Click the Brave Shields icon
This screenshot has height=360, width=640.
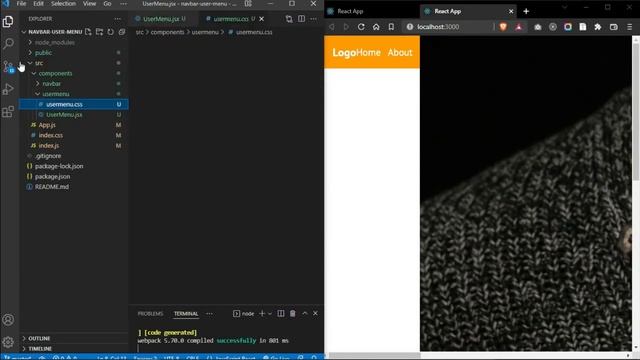(x=503, y=27)
